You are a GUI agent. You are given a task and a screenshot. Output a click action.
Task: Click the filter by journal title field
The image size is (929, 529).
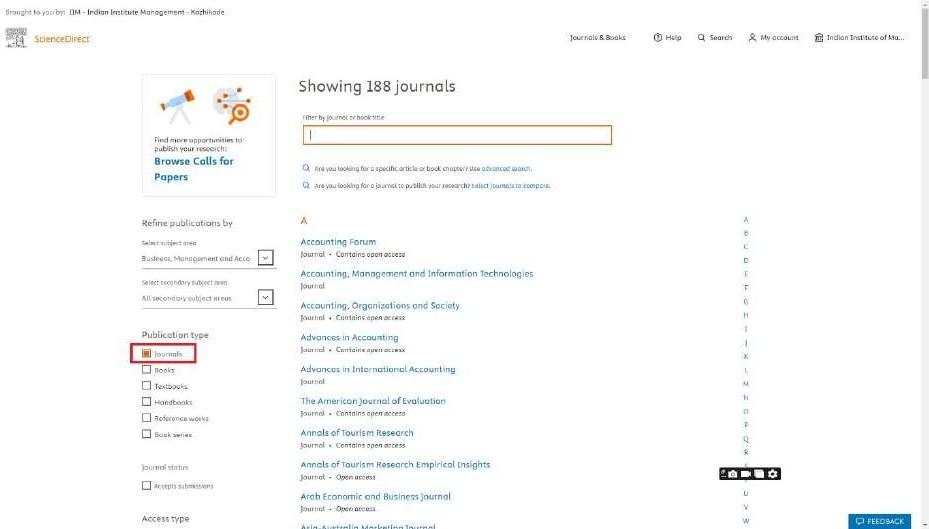coord(457,135)
